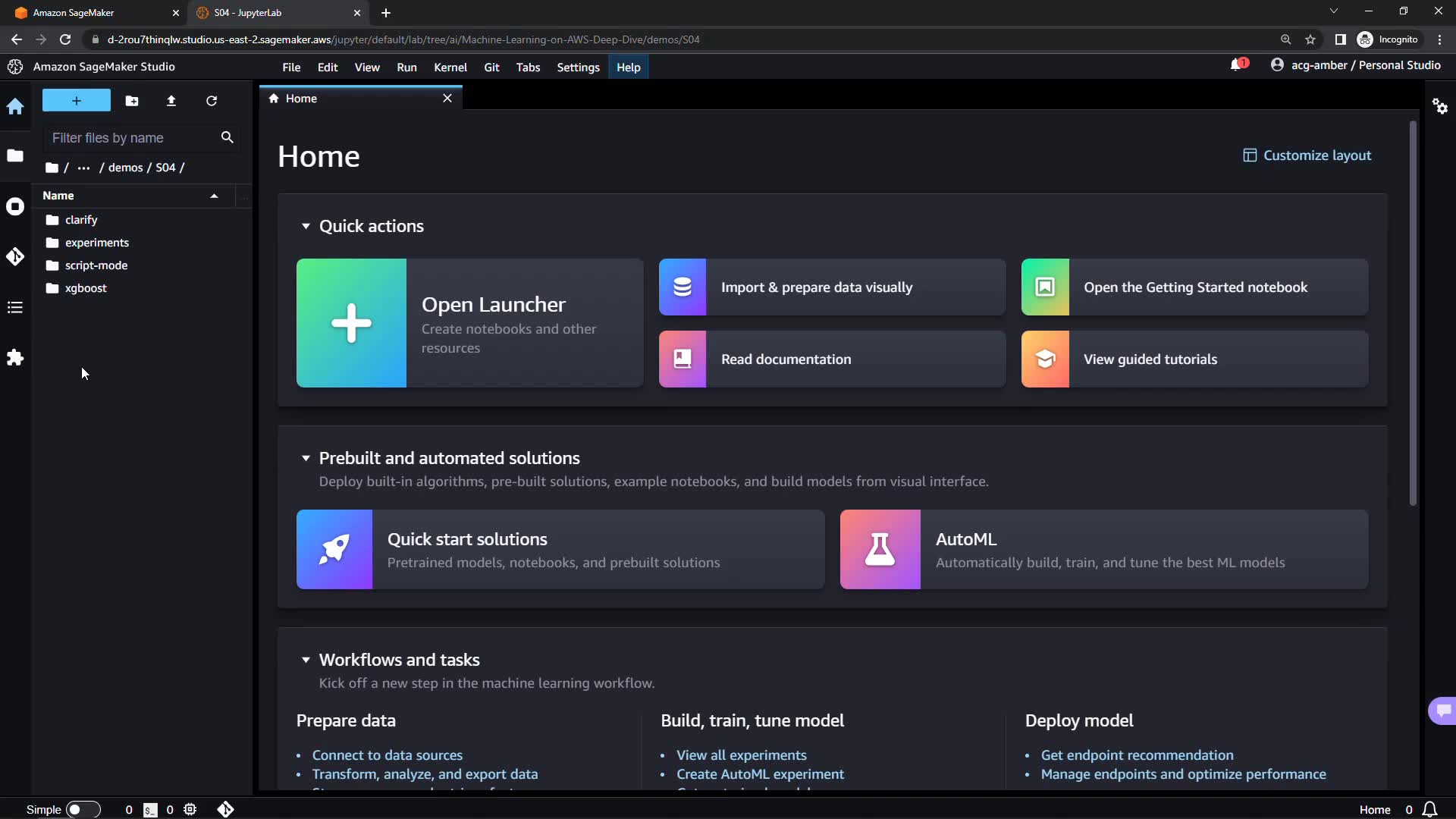This screenshot has height=819, width=1456.
Task: Open the Table of Contents sidebar icon
Action: (15, 308)
